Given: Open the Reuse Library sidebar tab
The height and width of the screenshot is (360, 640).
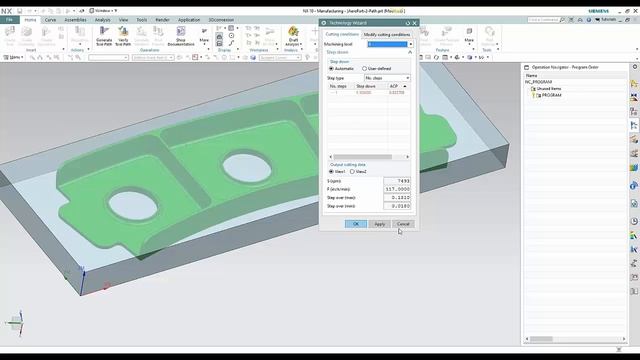Looking at the screenshot, I should coord(634,167).
